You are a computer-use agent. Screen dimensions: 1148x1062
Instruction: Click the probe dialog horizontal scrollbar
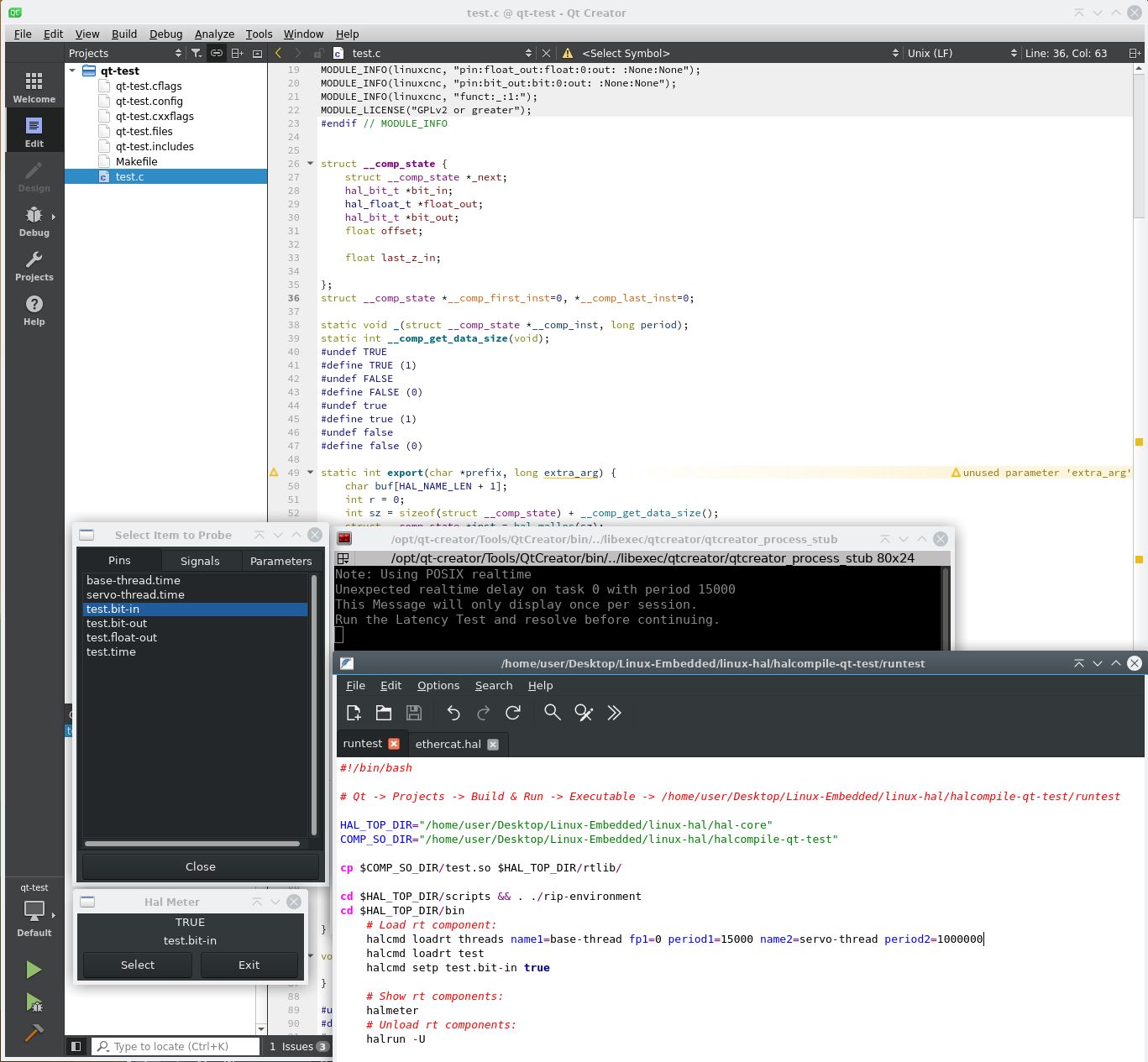point(192,844)
